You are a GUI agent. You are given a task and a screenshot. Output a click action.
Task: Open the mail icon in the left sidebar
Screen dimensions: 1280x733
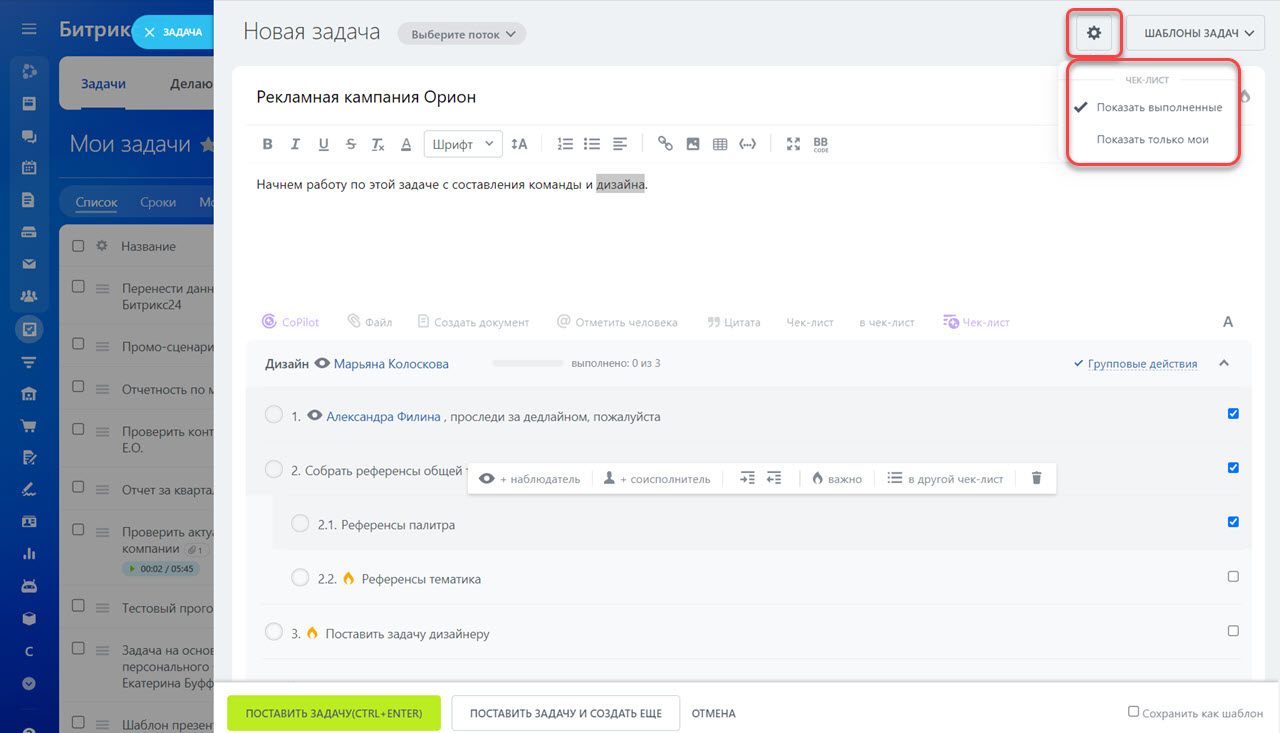[x=29, y=264]
